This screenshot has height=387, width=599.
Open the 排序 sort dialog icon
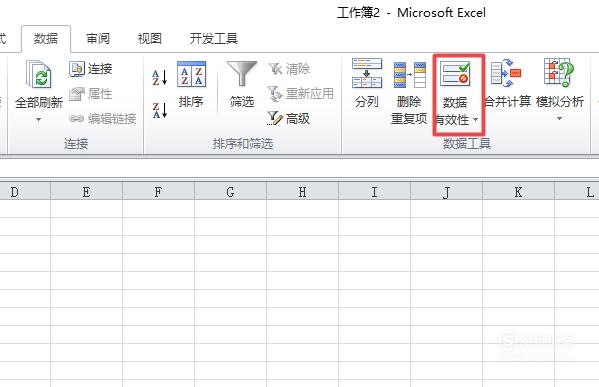191,74
